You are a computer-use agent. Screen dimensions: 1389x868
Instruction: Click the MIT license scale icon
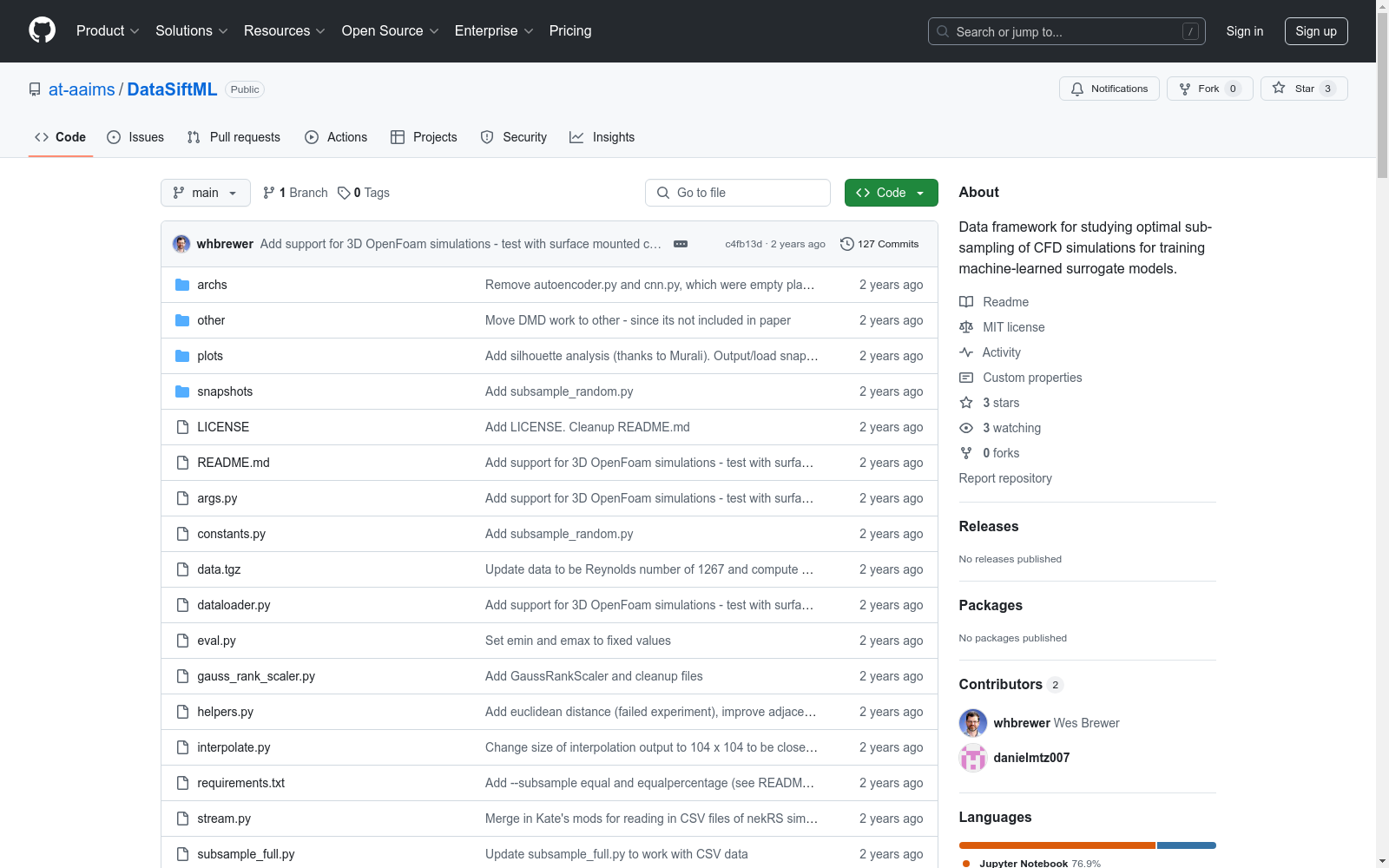tap(966, 327)
